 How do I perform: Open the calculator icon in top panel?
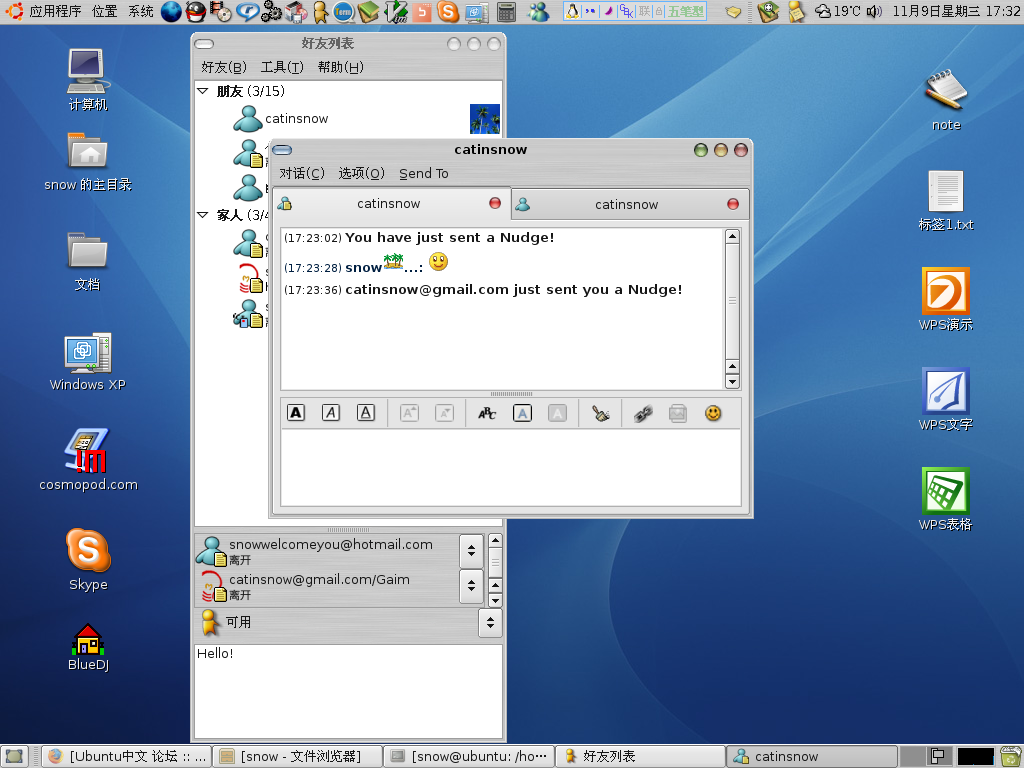pyautogui.click(x=506, y=11)
